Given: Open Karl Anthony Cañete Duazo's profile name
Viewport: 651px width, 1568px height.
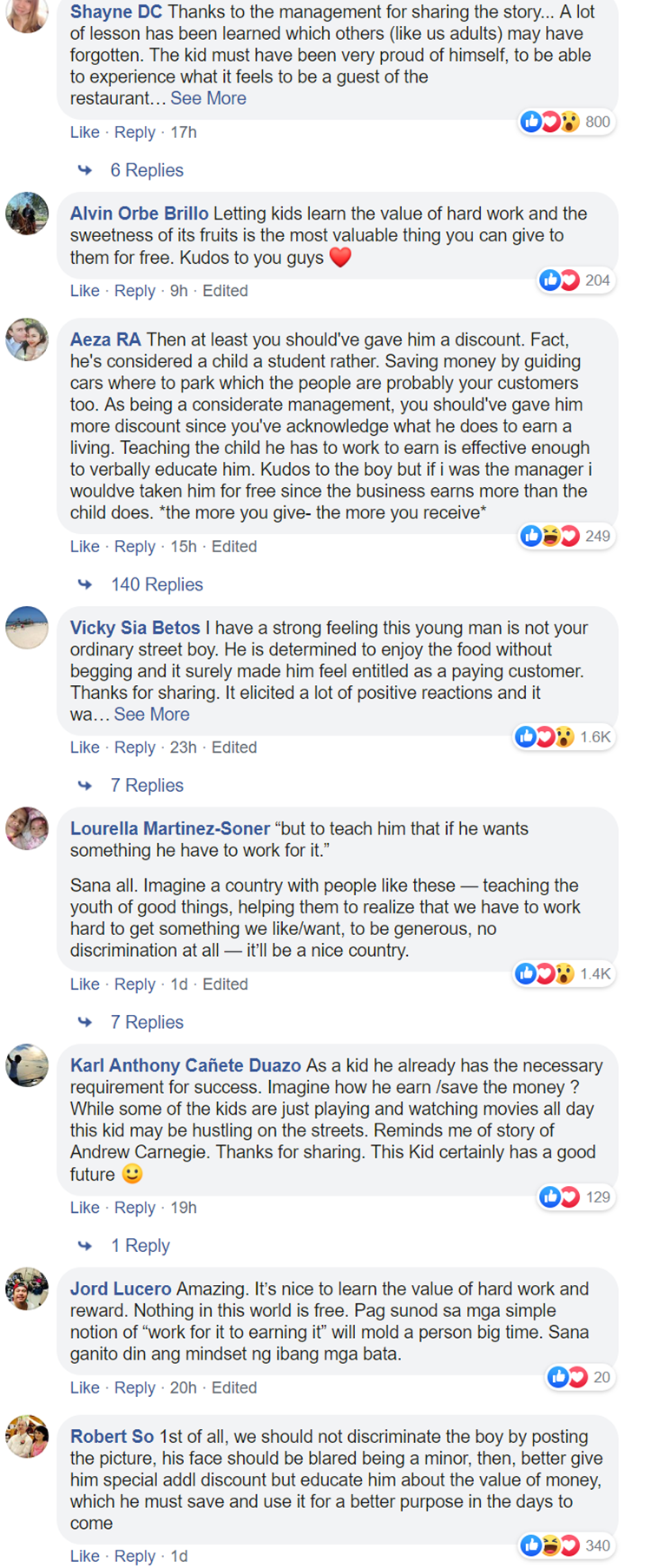Looking at the screenshot, I should [x=185, y=1065].
